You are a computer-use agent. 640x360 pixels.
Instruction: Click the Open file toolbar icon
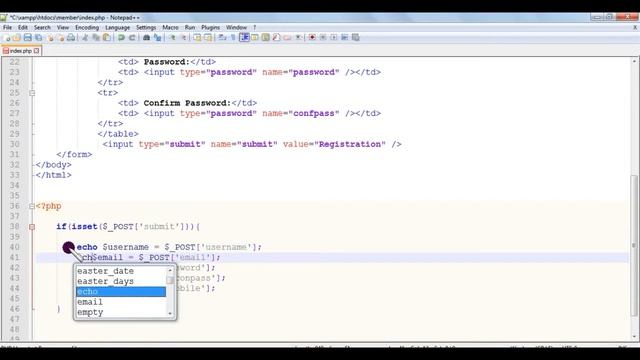(x=16, y=38)
